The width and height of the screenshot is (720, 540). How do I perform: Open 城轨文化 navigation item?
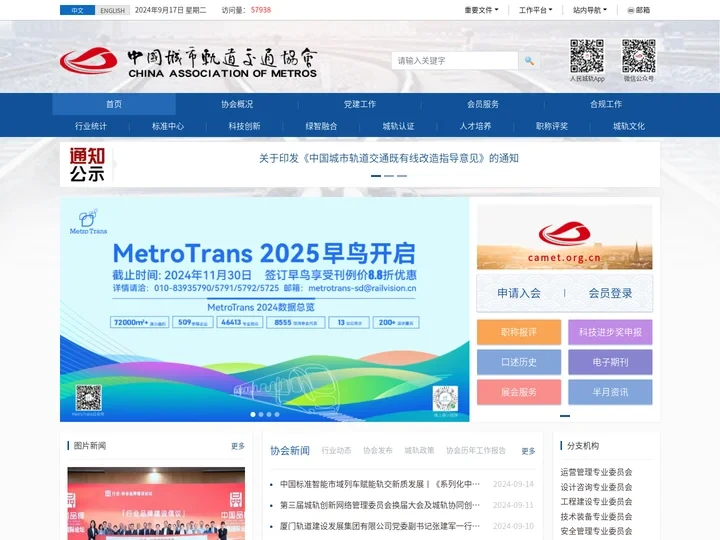coord(629,126)
